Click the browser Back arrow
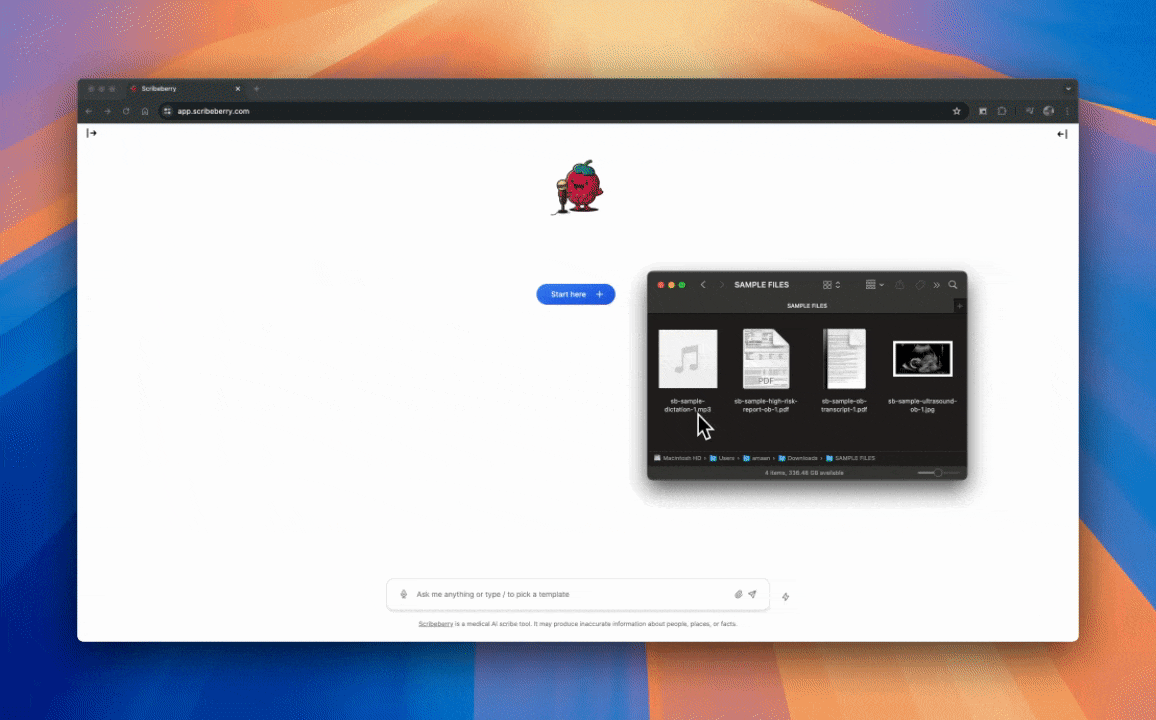Image resolution: width=1156 pixels, height=720 pixels. pos(89,111)
